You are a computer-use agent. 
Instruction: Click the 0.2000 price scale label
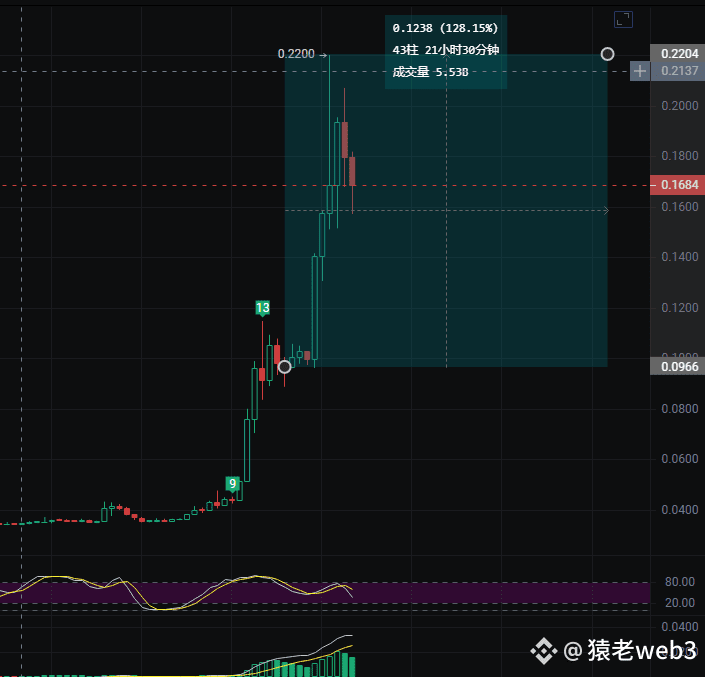680,106
